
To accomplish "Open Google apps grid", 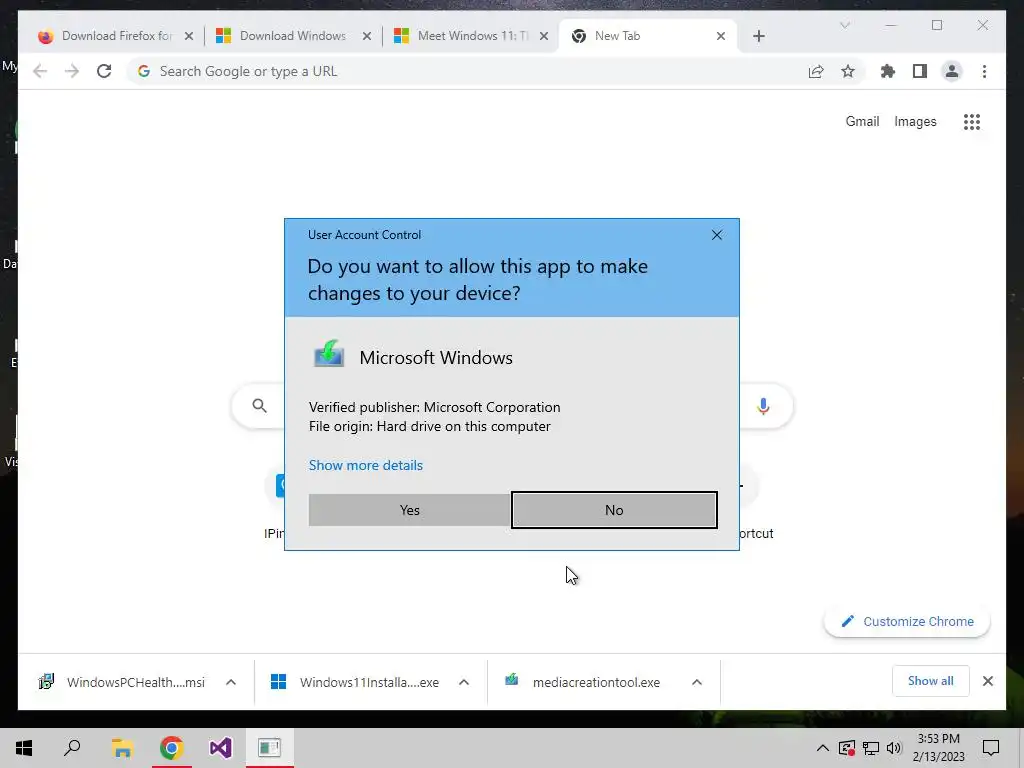I will pyautogui.click(x=972, y=121).
